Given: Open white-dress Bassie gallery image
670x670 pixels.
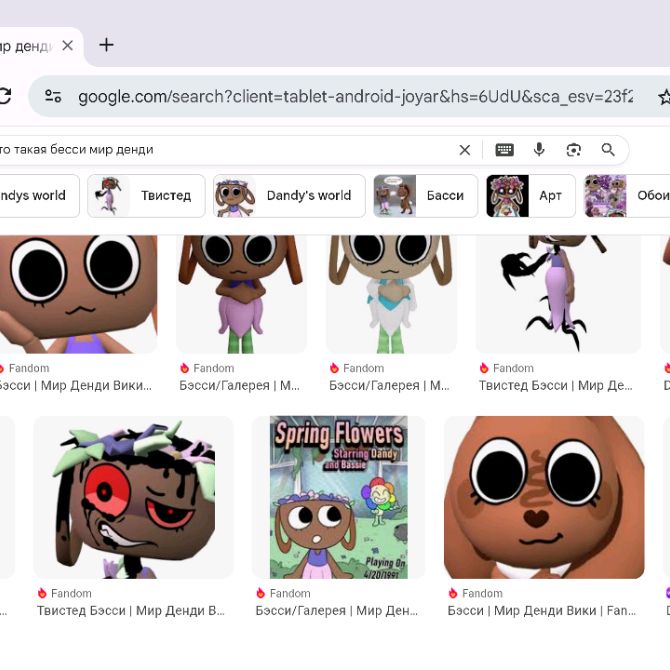Looking at the screenshot, I should [x=391, y=294].
